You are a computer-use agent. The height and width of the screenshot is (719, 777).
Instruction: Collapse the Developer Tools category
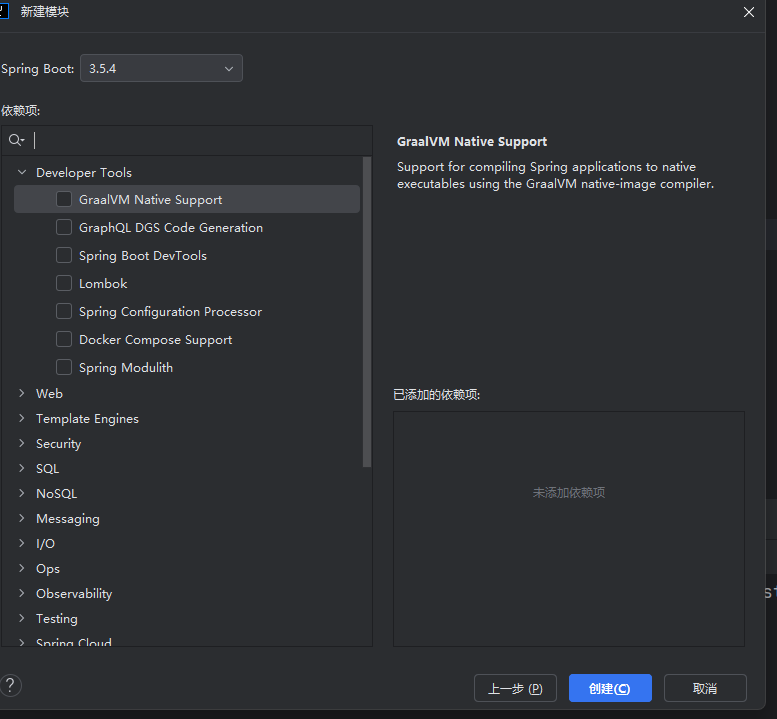(x=22, y=173)
